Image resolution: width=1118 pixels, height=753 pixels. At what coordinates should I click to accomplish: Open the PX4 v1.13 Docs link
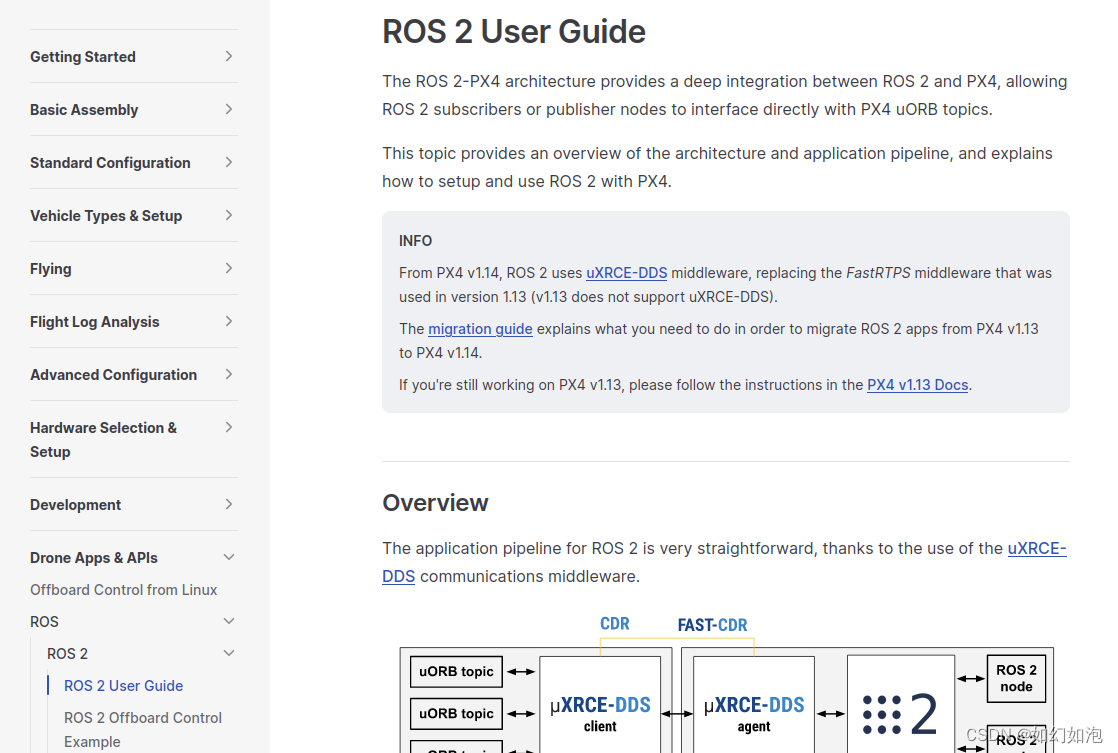pos(917,385)
